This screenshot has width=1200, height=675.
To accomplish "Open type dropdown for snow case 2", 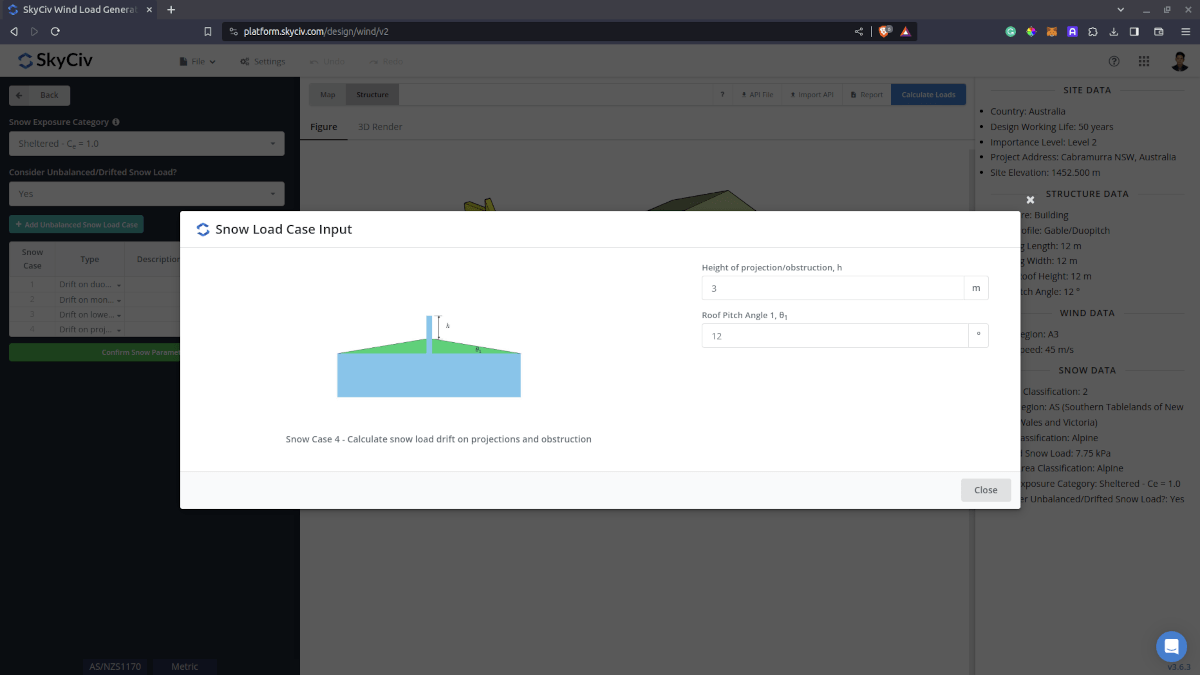I will (x=90, y=300).
